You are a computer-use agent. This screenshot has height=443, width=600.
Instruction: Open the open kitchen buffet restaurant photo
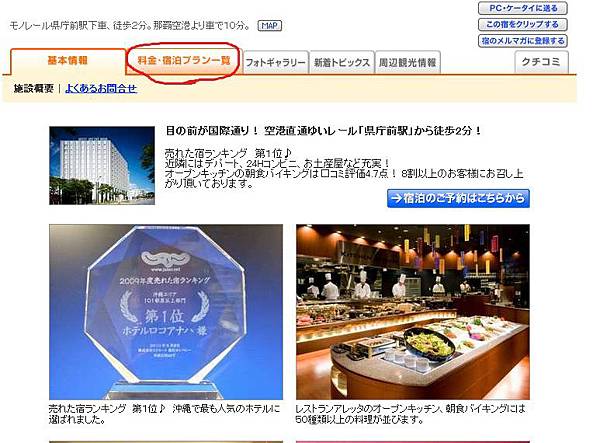click(x=413, y=312)
